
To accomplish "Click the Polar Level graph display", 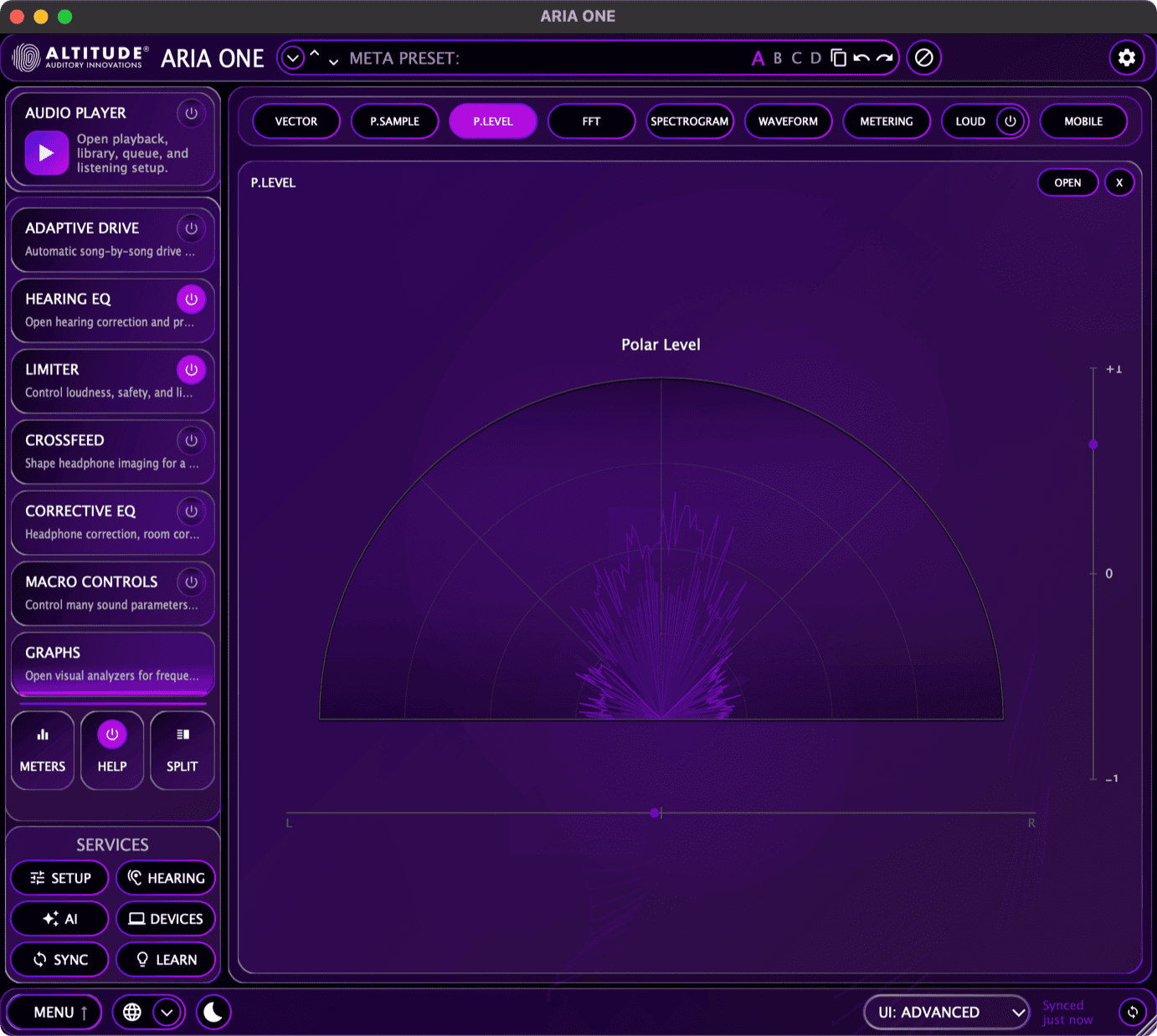I will (661, 549).
